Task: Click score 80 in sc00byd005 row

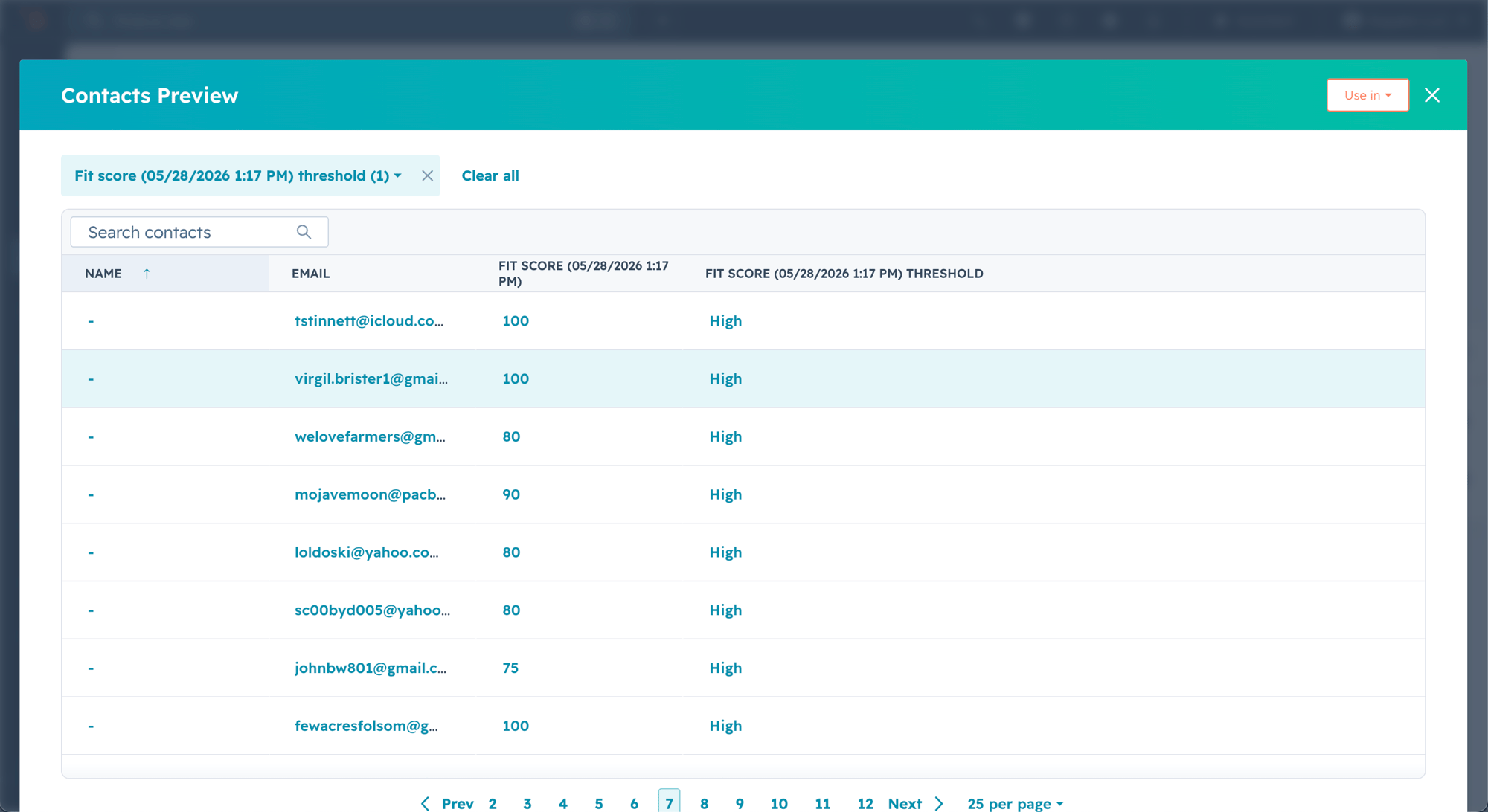Action: pos(511,610)
